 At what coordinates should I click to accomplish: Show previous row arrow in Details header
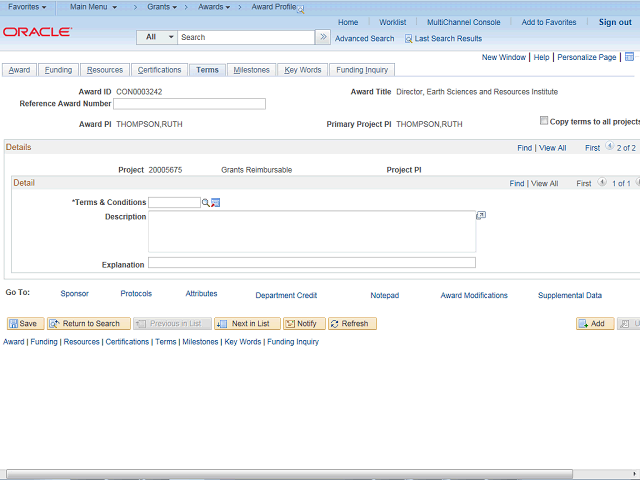click(609, 146)
